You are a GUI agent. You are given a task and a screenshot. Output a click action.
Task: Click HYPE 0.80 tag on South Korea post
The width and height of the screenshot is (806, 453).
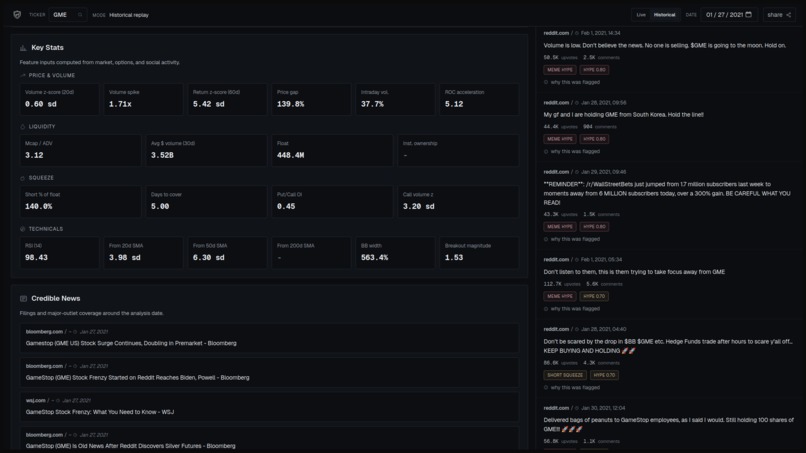pyautogui.click(x=594, y=139)
